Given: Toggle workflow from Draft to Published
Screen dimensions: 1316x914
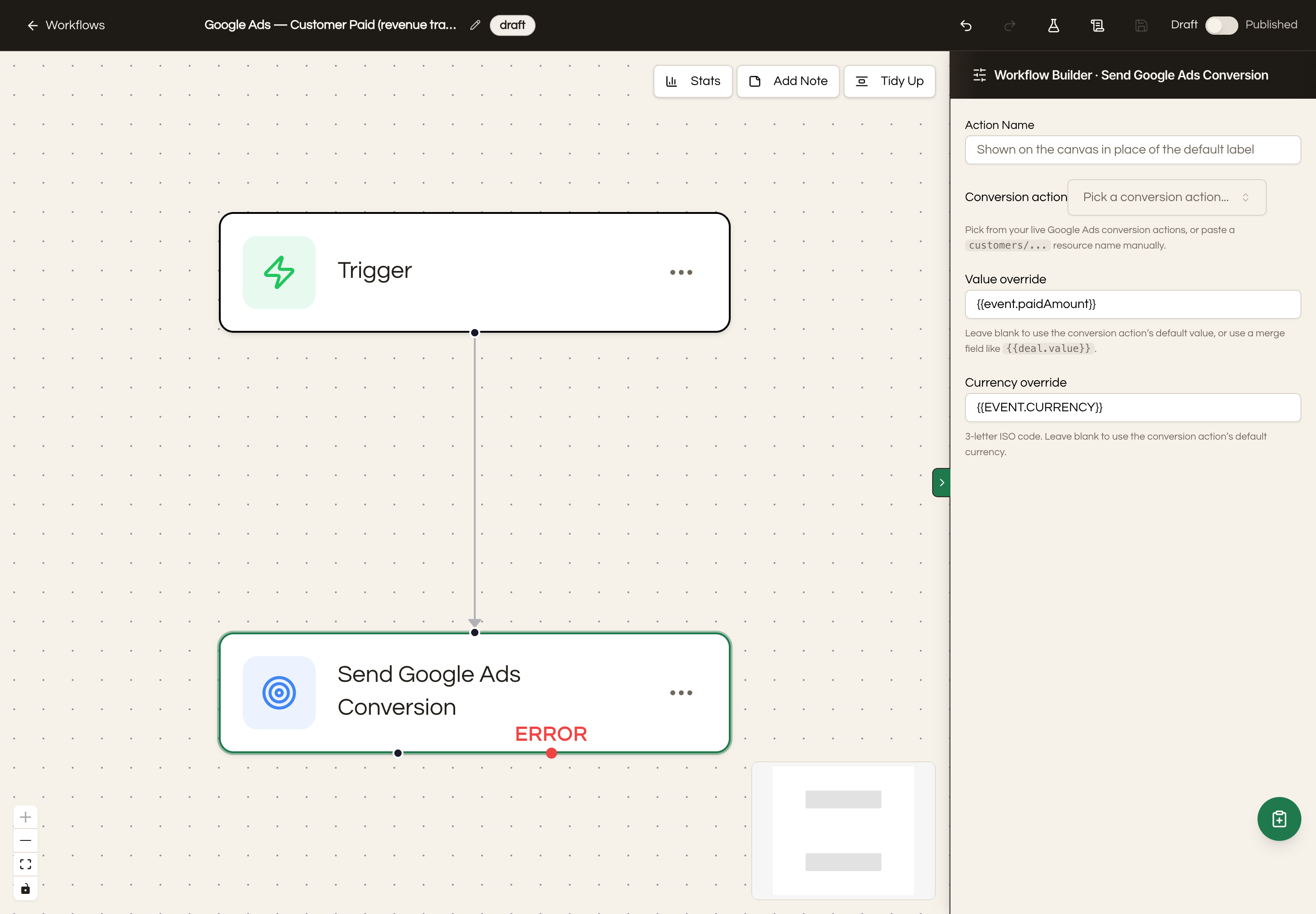Looking at the screenshot, I should coord(1221,25).
